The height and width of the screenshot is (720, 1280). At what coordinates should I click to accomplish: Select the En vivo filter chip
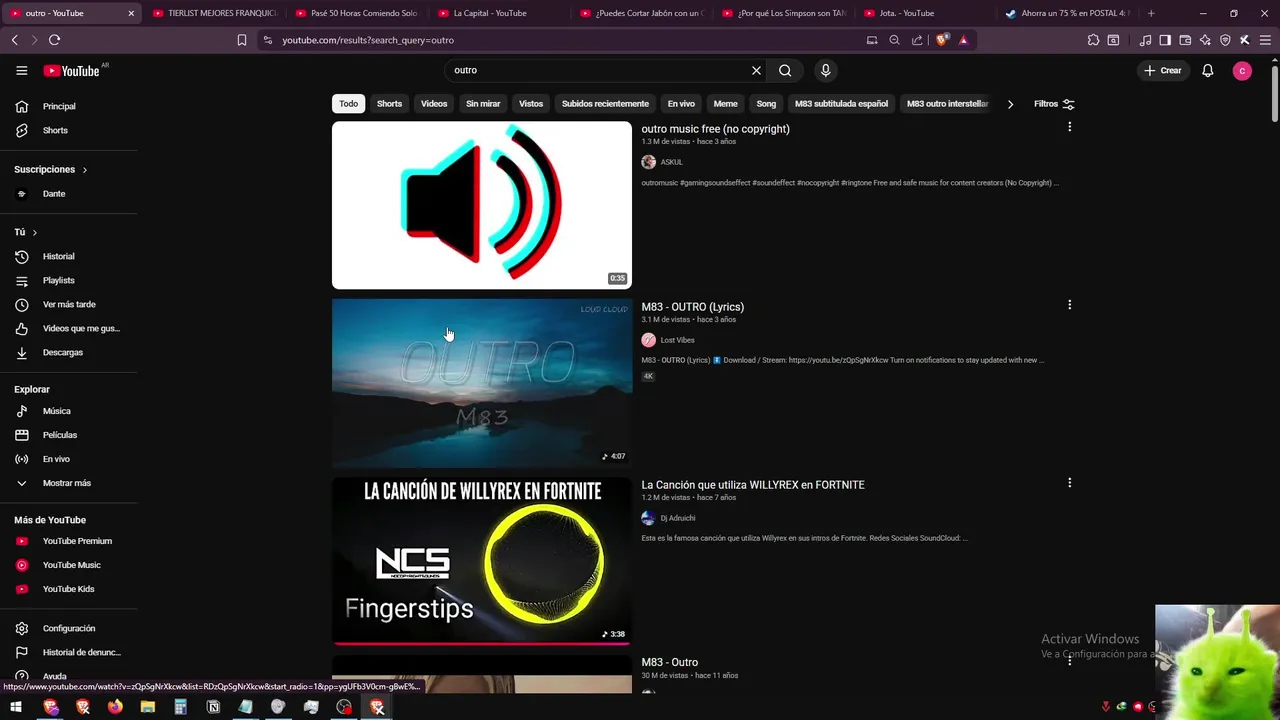[681, 104]
